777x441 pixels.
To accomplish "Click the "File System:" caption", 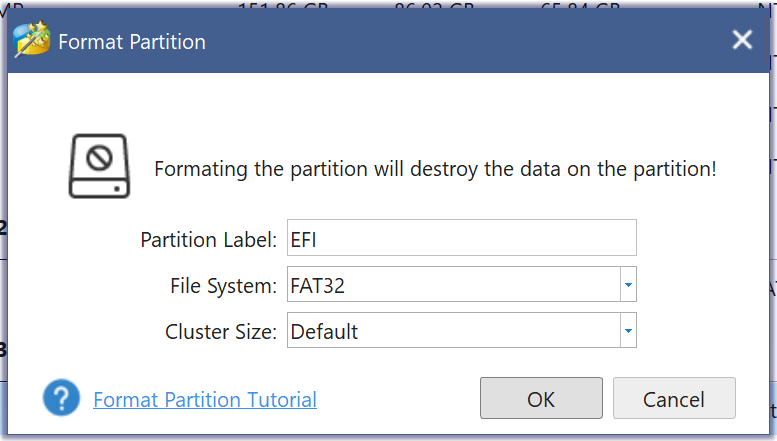I will pyautogui.click(x=223, y=286).
